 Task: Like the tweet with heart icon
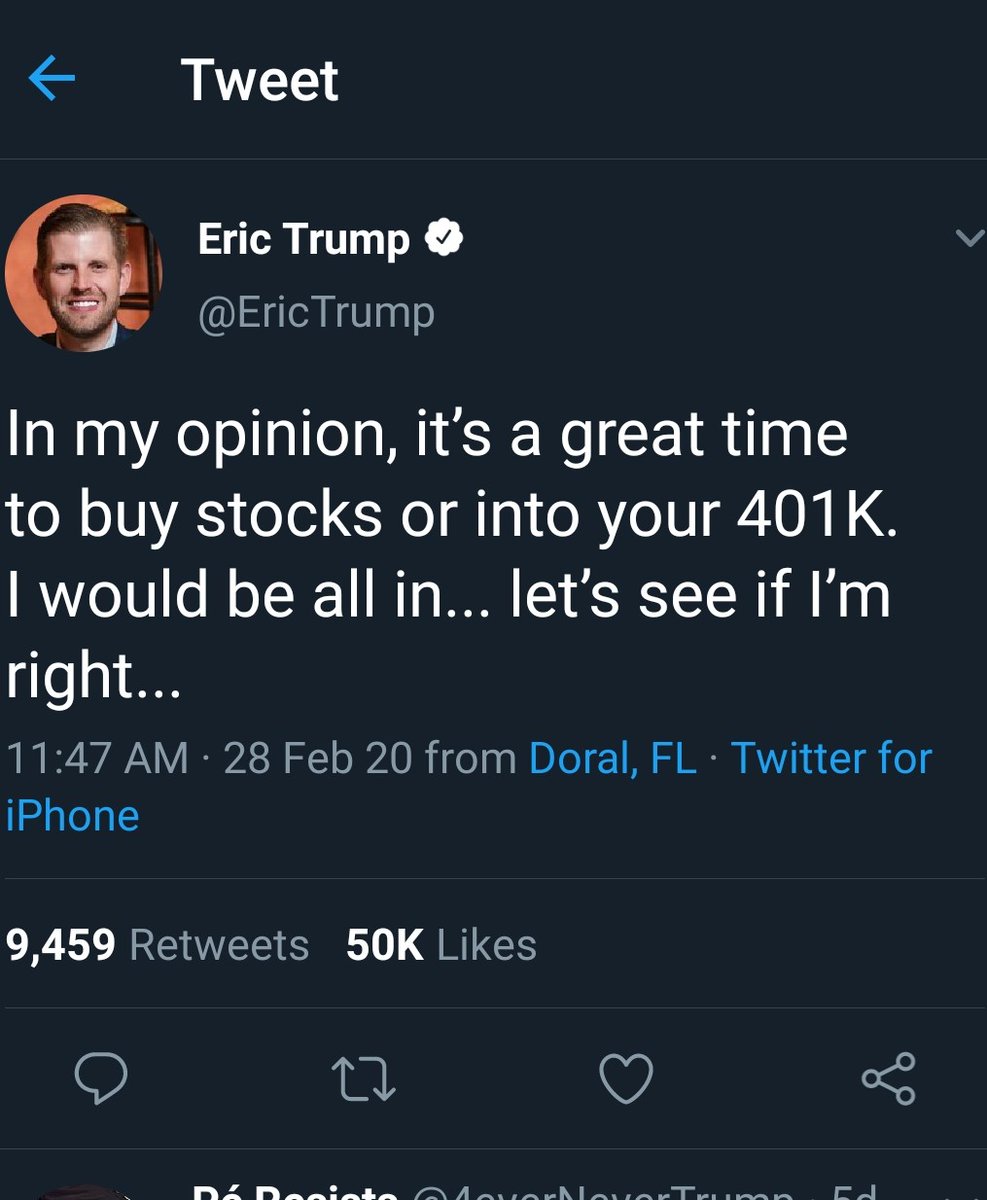626,1079
